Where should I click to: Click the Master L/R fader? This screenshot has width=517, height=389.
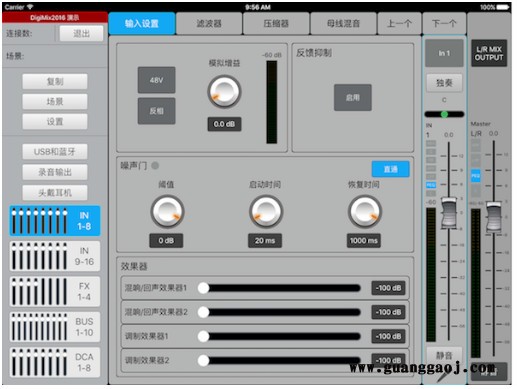(493, 217)
